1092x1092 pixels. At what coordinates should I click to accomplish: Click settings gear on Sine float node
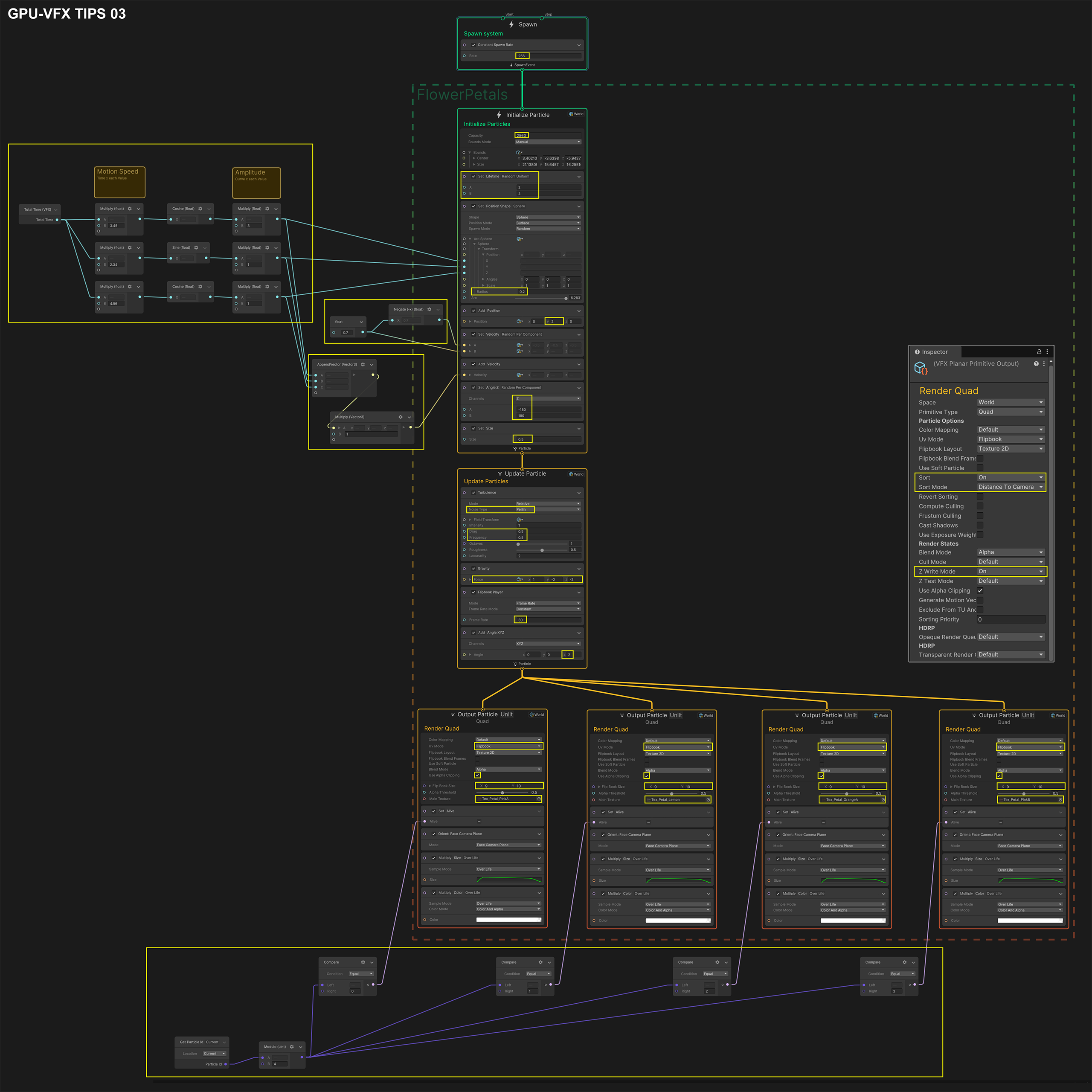point(196,247)
